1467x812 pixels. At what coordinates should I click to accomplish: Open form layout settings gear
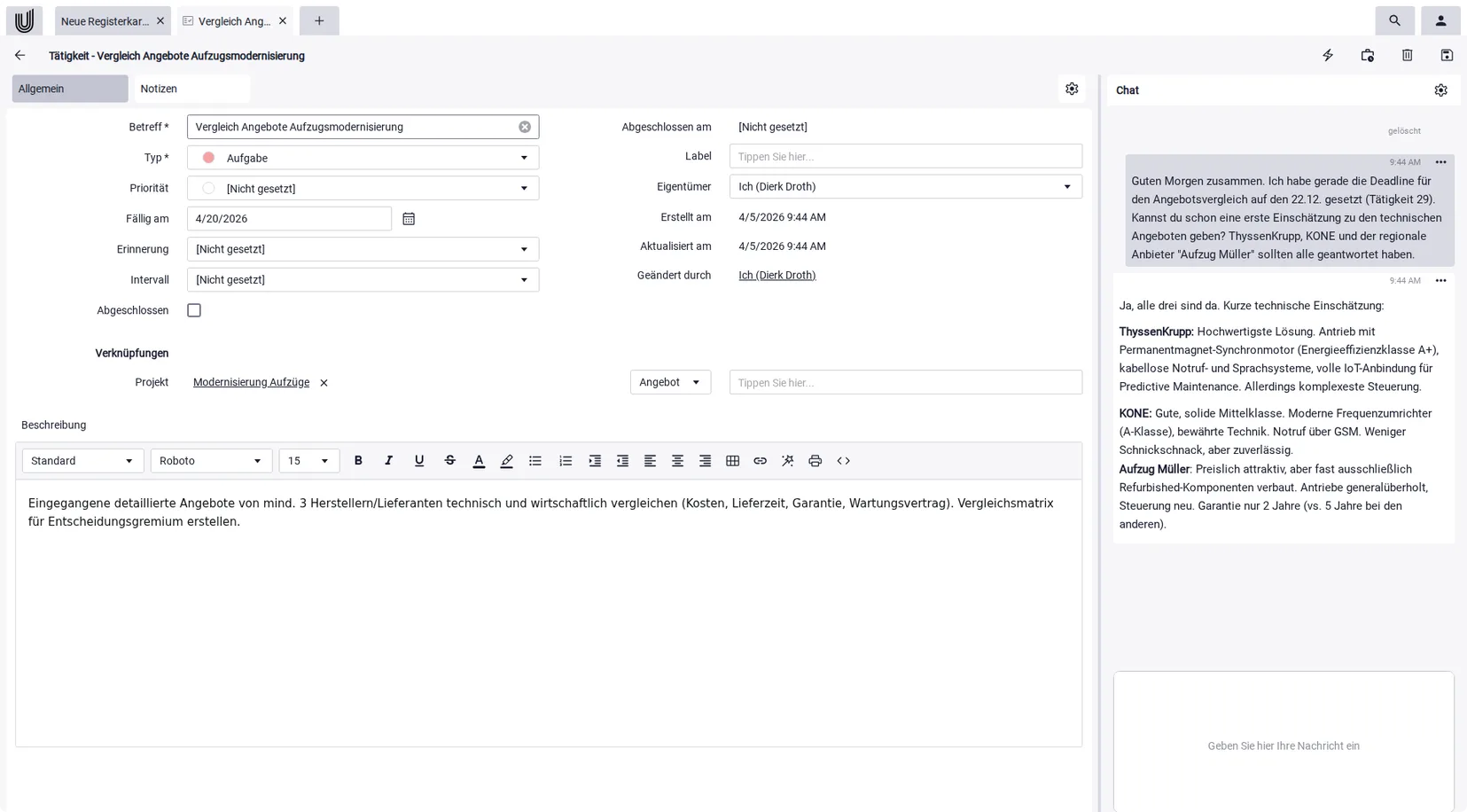click(1072, 89)
